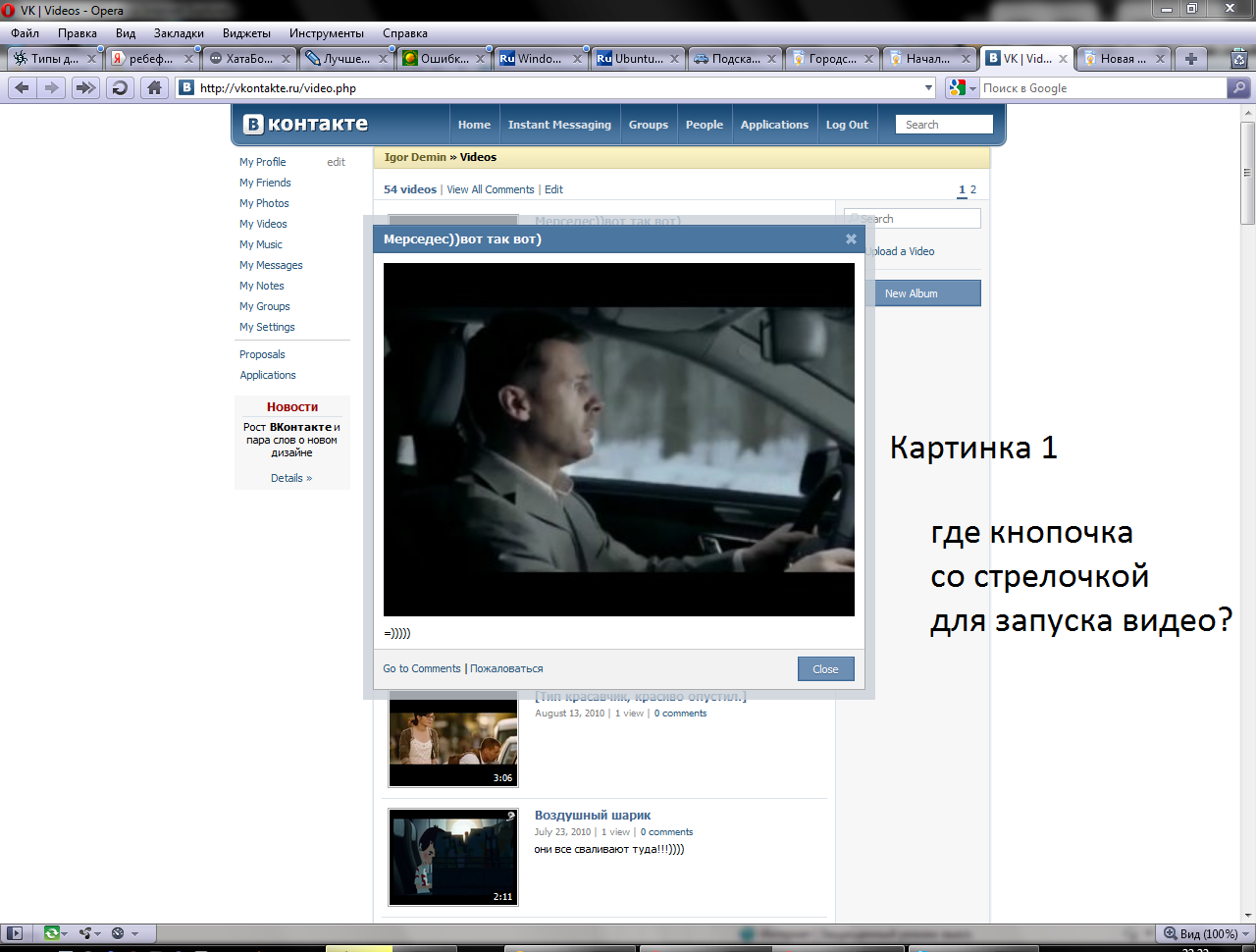1256x952 pixels.
Task: Close the Мерседес video popup with X
Action: coord(851,238)
